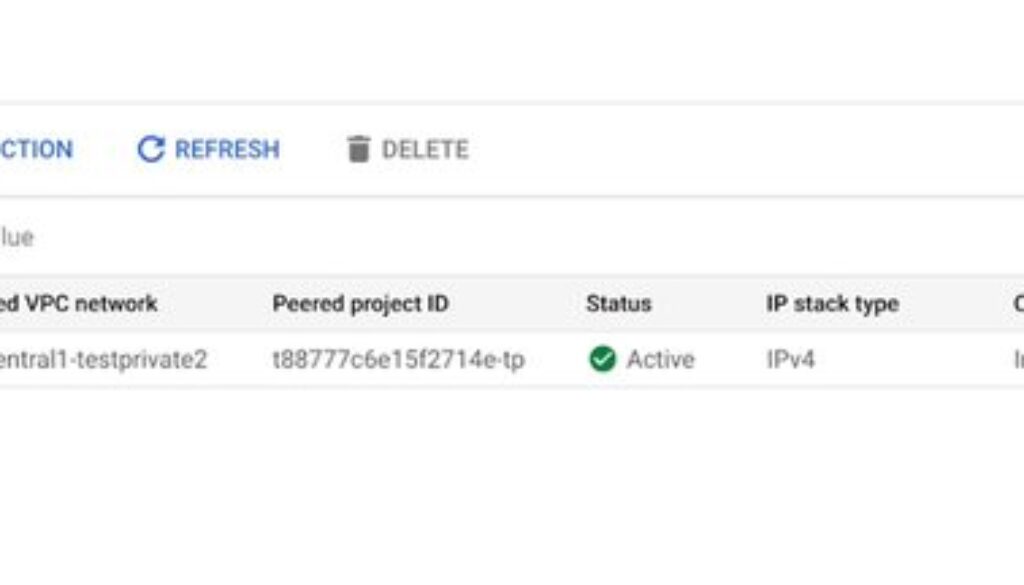1024x585 pixels.
Task: Click the Active status text
Action: [660, 359]
